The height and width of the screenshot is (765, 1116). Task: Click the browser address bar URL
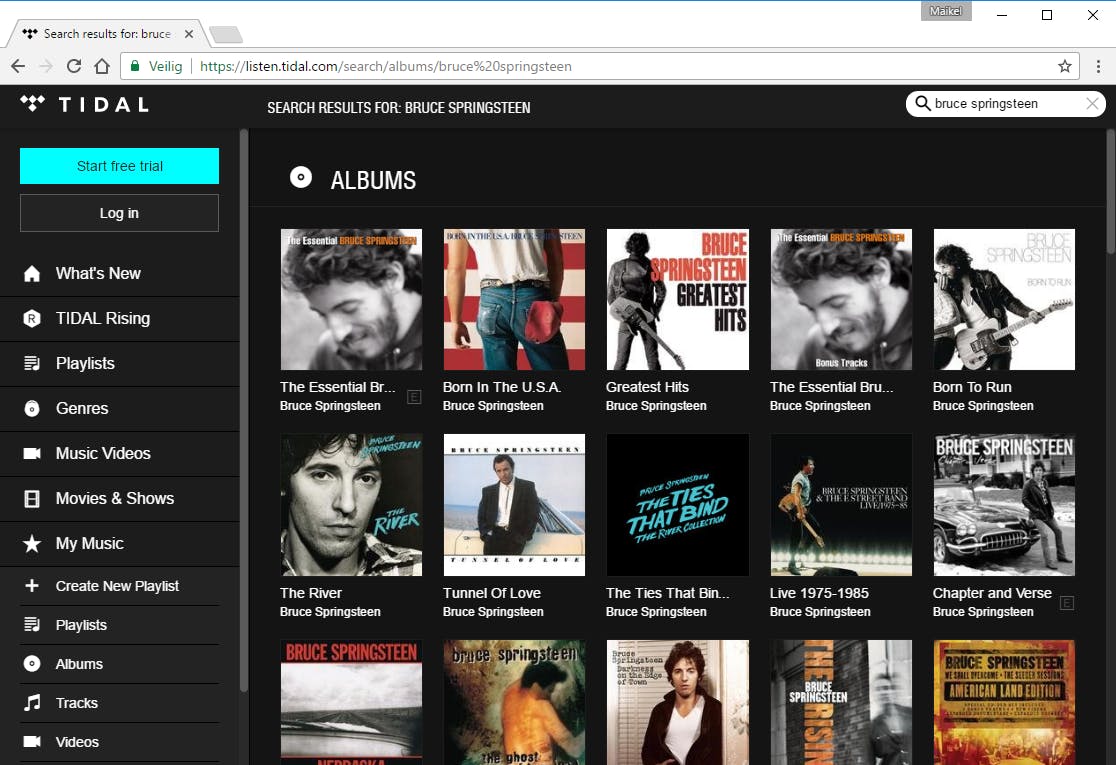coord(386,66)
